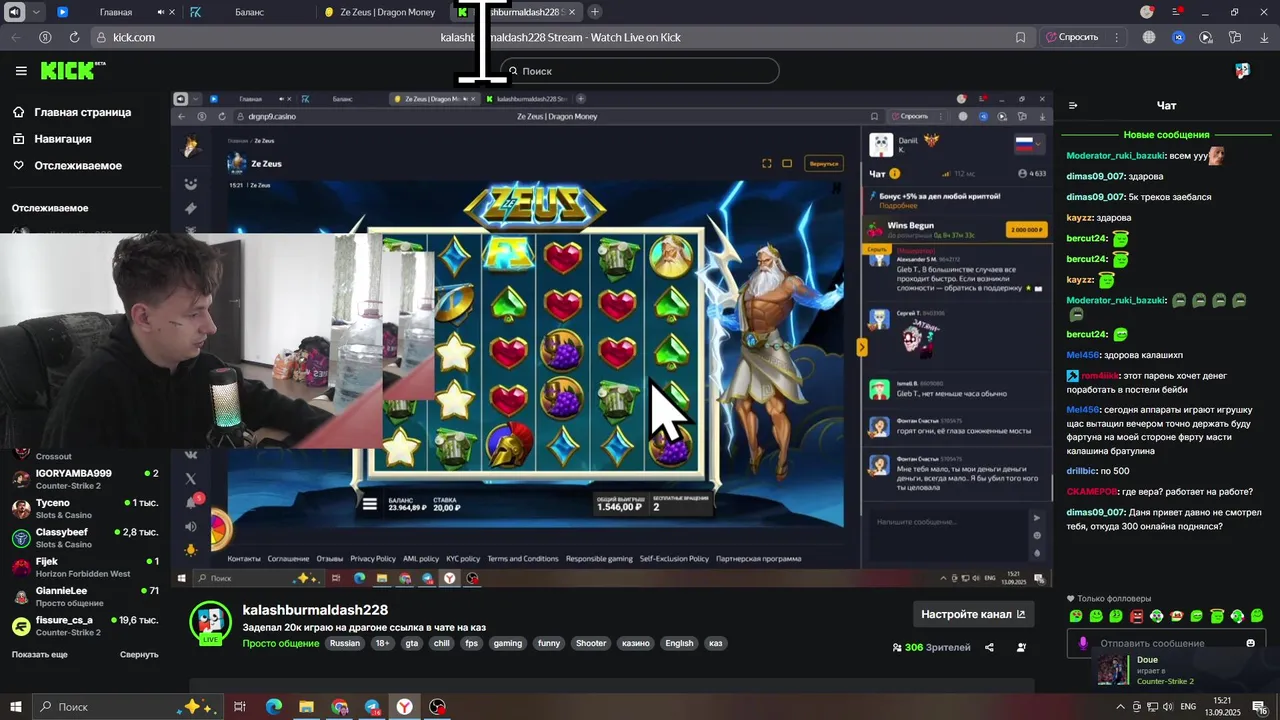Open Telegram from the taskbar
Viewport: 1280px width, 720px height.
[x=372, y=707]
